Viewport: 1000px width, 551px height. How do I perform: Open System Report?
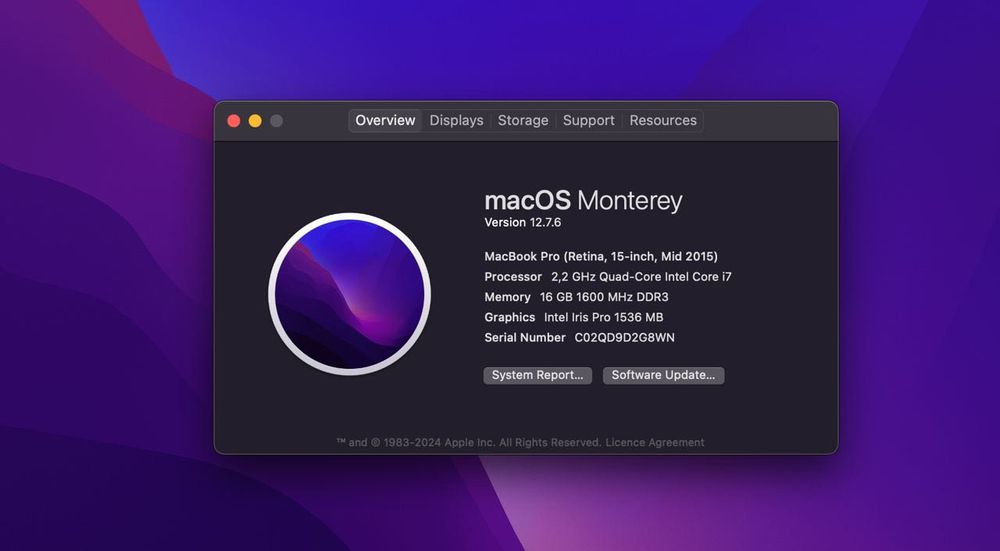[x=538, y=375]
